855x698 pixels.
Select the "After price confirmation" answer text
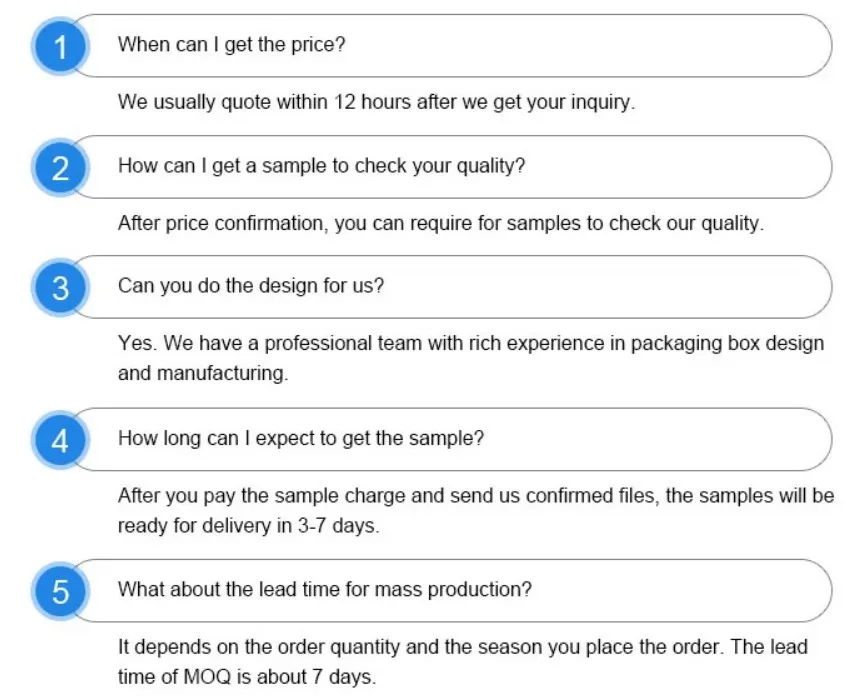point(440,223)
